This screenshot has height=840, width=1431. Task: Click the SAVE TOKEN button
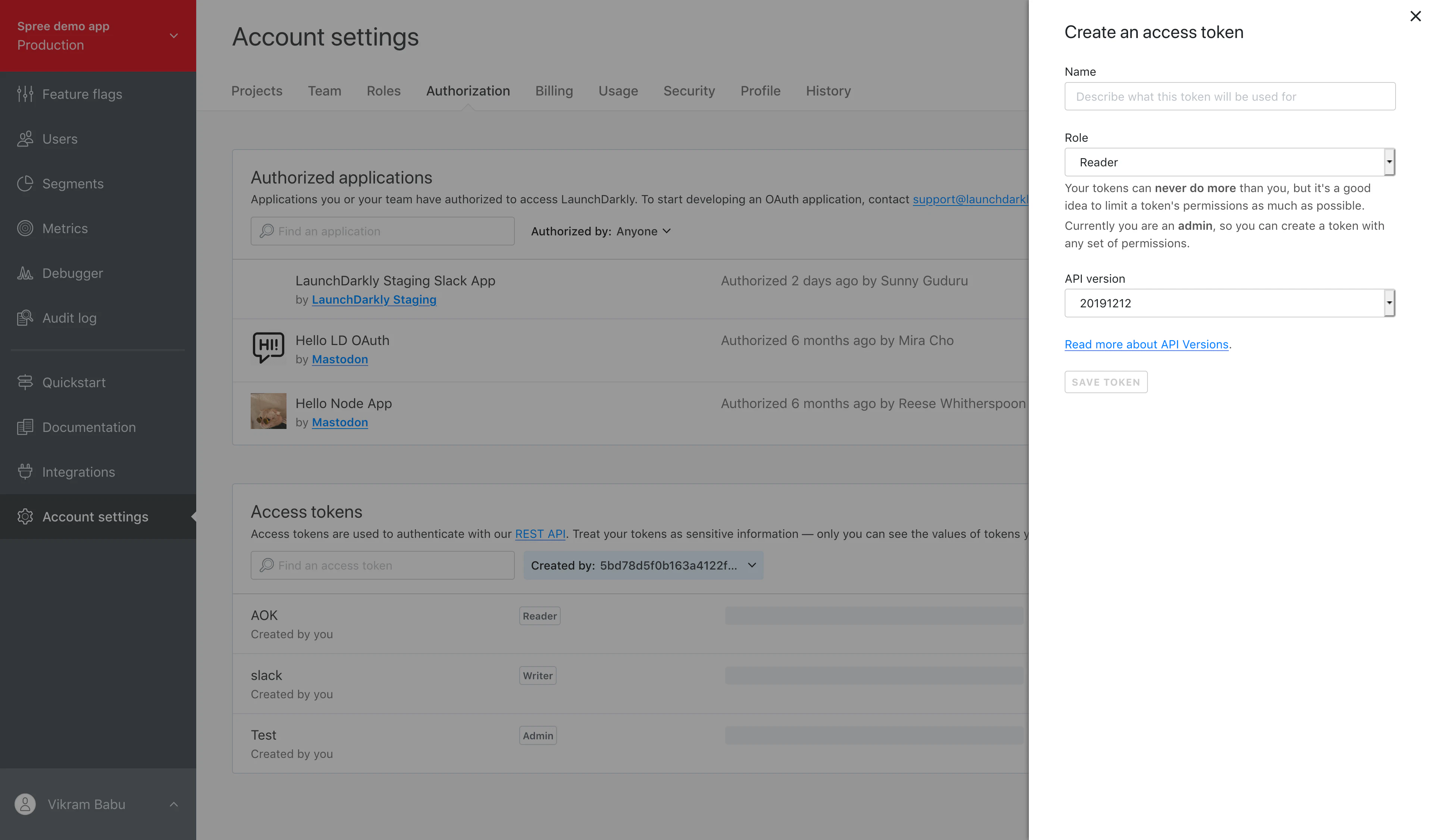pyautogui.click(x=1105, y=382)
